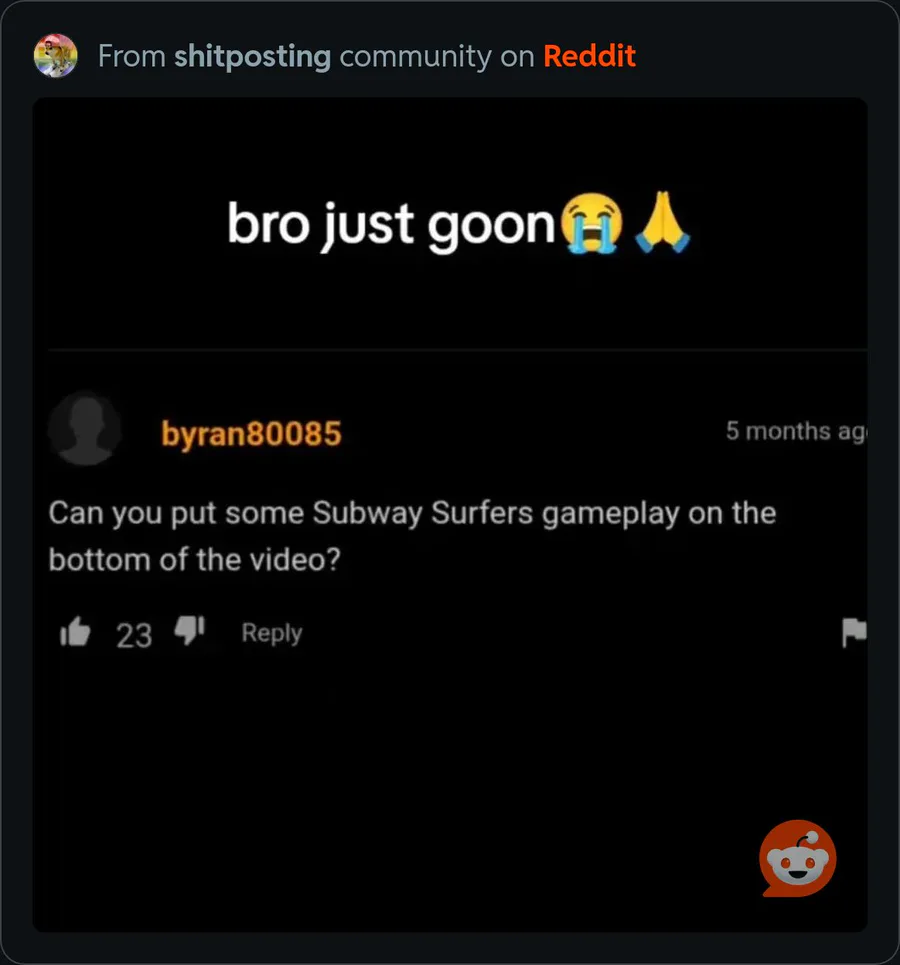Viewport: 900px width, 965px height.
Task: Click the like count 23
Action: 134,636
